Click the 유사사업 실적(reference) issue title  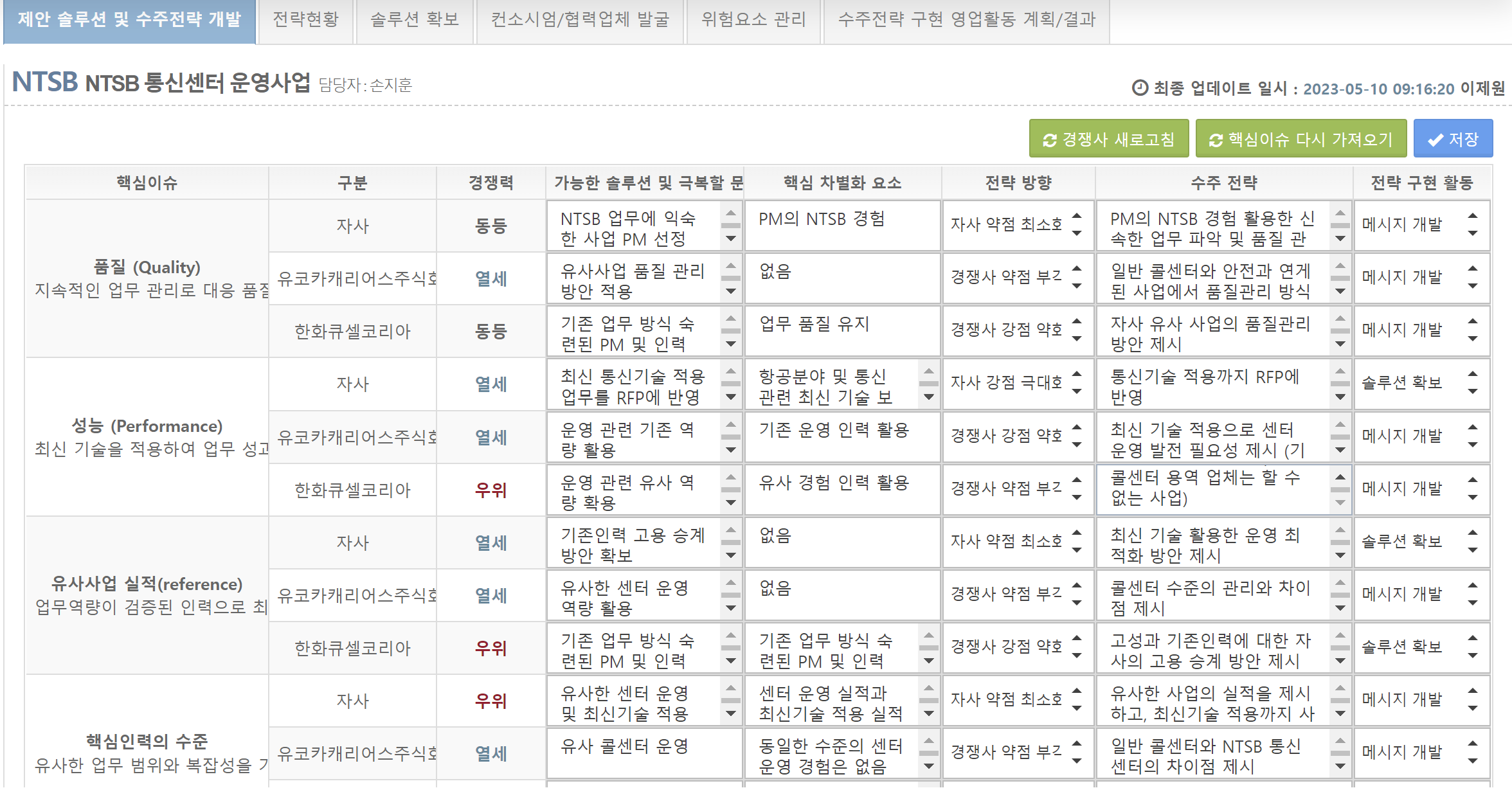point(147,584)
